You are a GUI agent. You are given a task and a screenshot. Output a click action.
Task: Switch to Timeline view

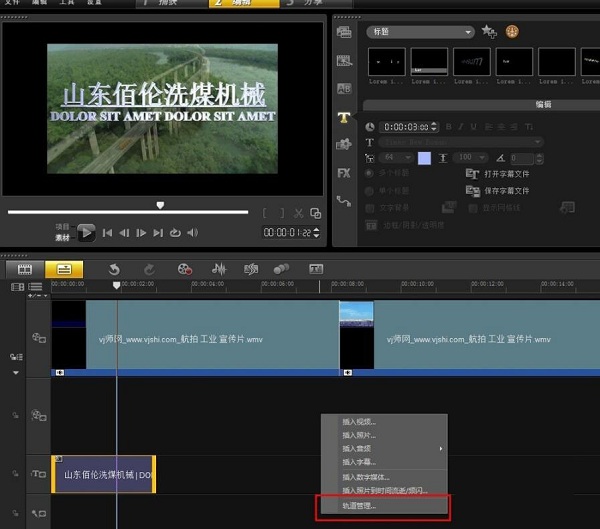click(64, 269)
